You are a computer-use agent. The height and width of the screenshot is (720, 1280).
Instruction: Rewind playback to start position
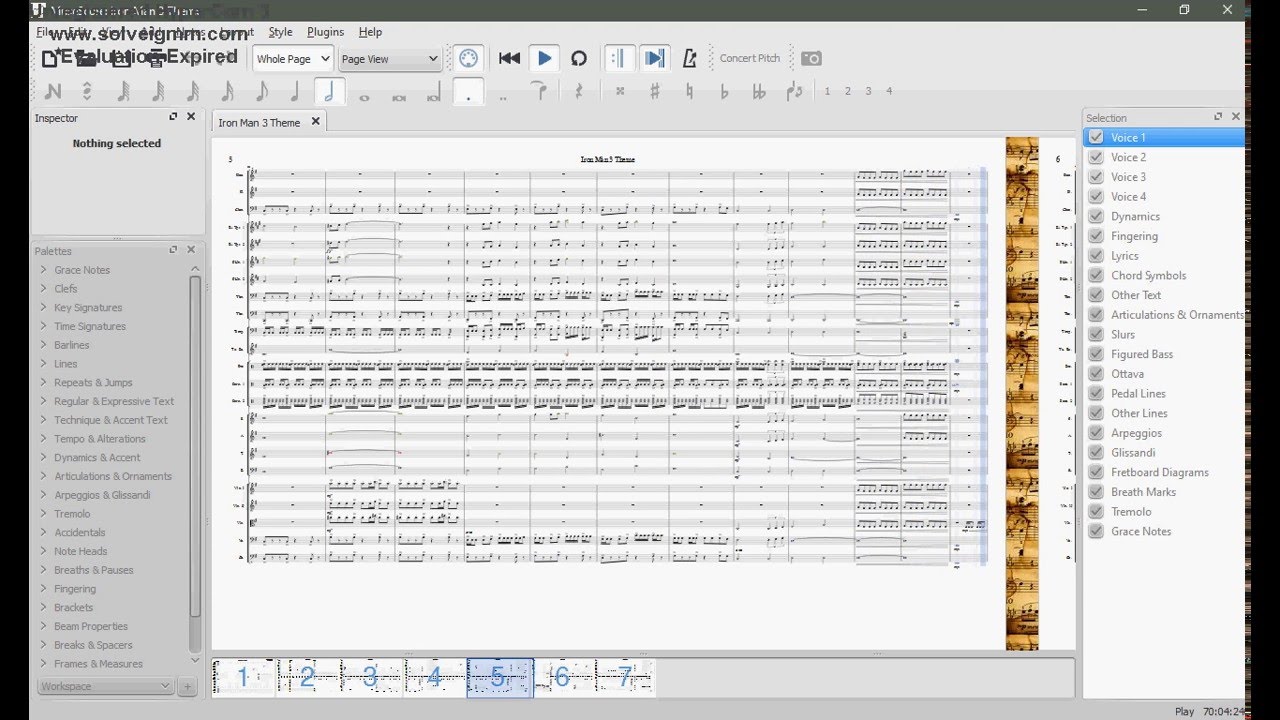(509, 58)
